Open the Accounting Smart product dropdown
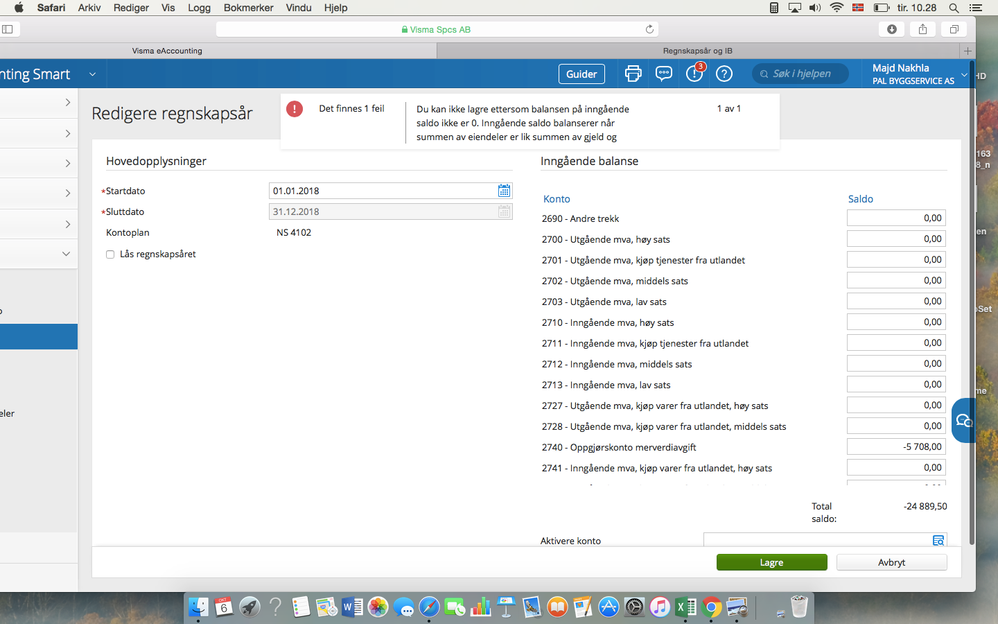998x624 pixels. click(x=92, y=74)
